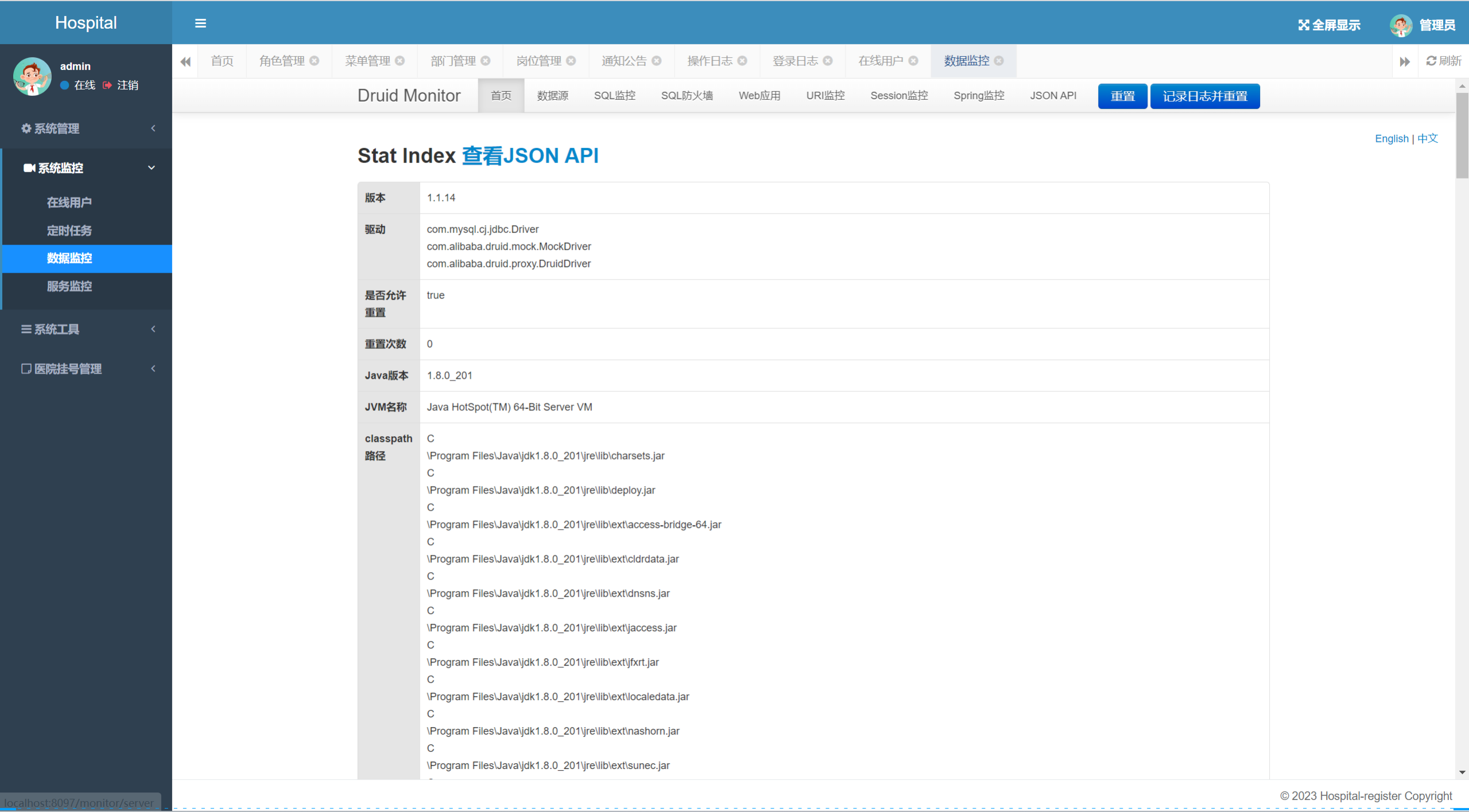Open the 查看JSON API link

pyautogui.click(x=530, y=156)
